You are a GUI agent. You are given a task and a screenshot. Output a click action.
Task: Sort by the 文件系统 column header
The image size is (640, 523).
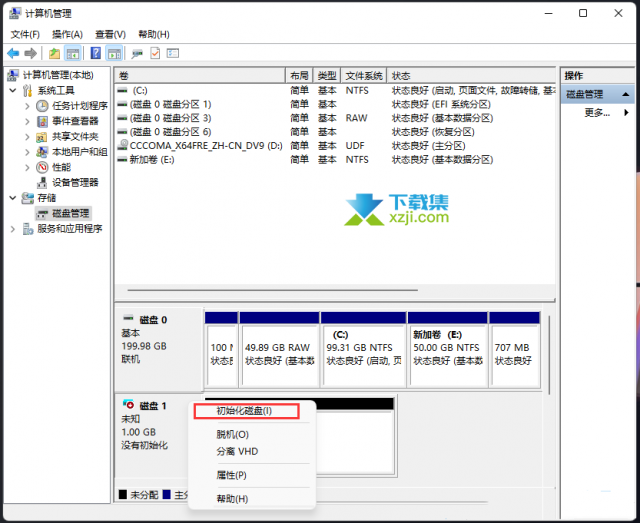(x=364, y=76)
